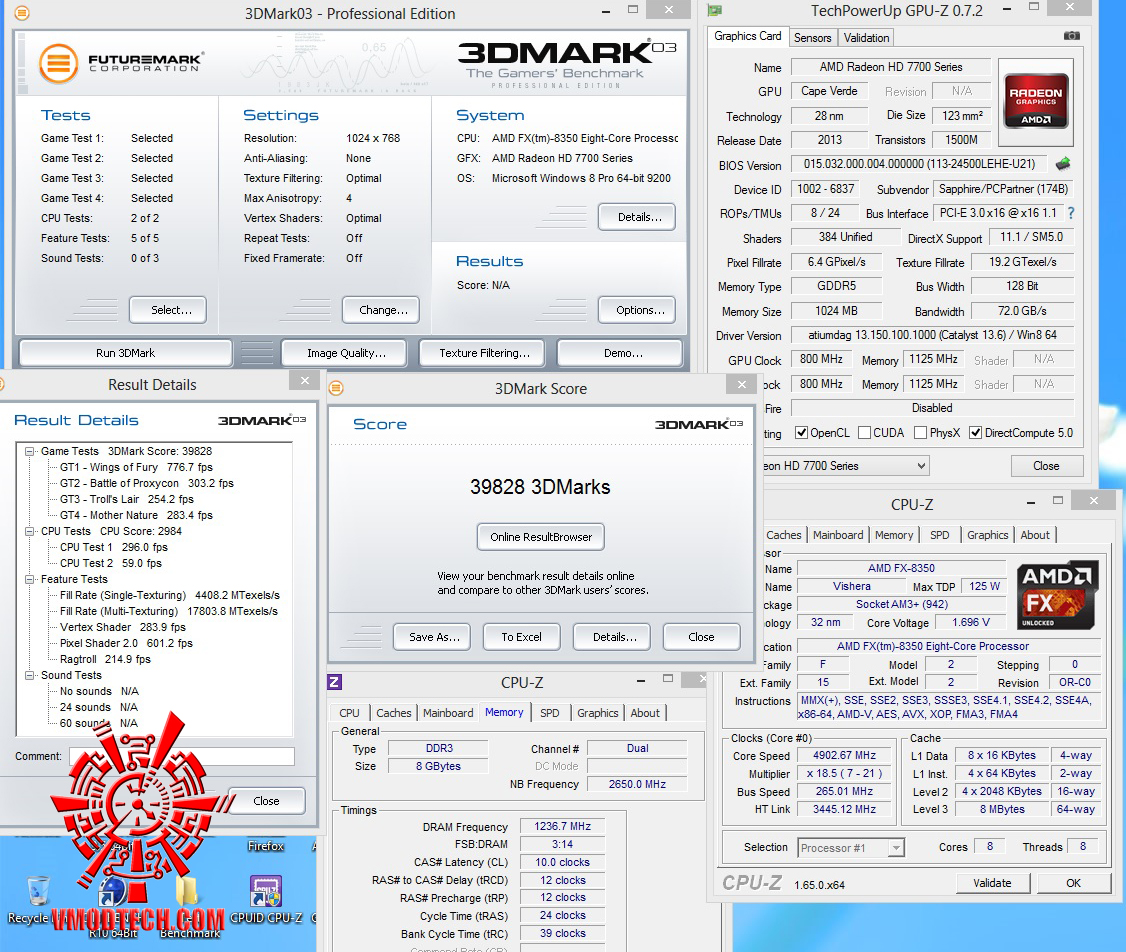
Task: Open the Graphics tab in memory CPU-Z window
Action: (x=597, y=713)
